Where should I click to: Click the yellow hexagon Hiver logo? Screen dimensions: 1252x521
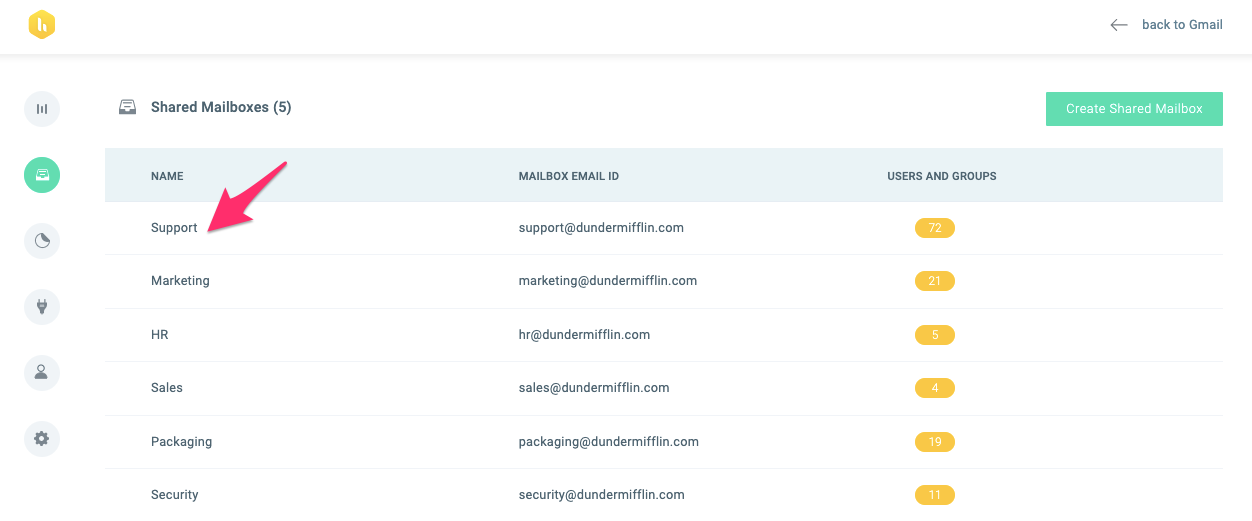[41, 25]
